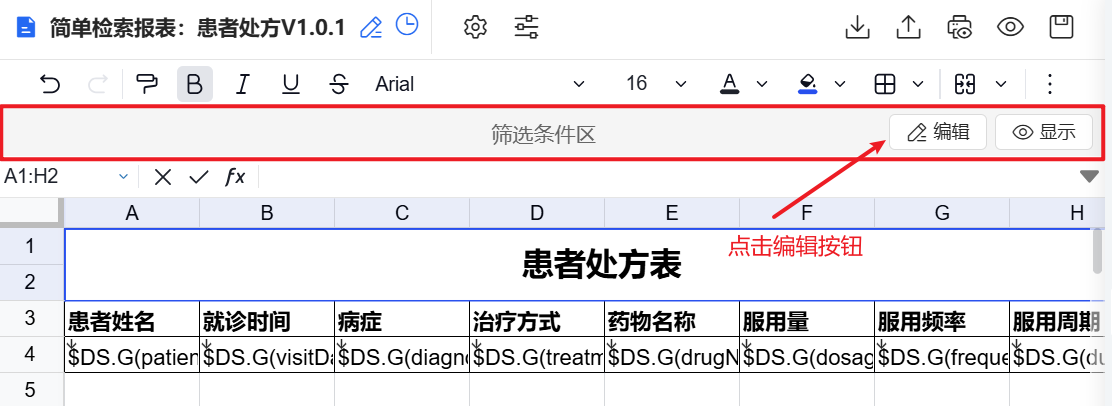This screenshot has height=406, width=1112.
Task: Click the report title 简单检索报表：患者处方V1.0.1
Action: [x=198, y=28]
